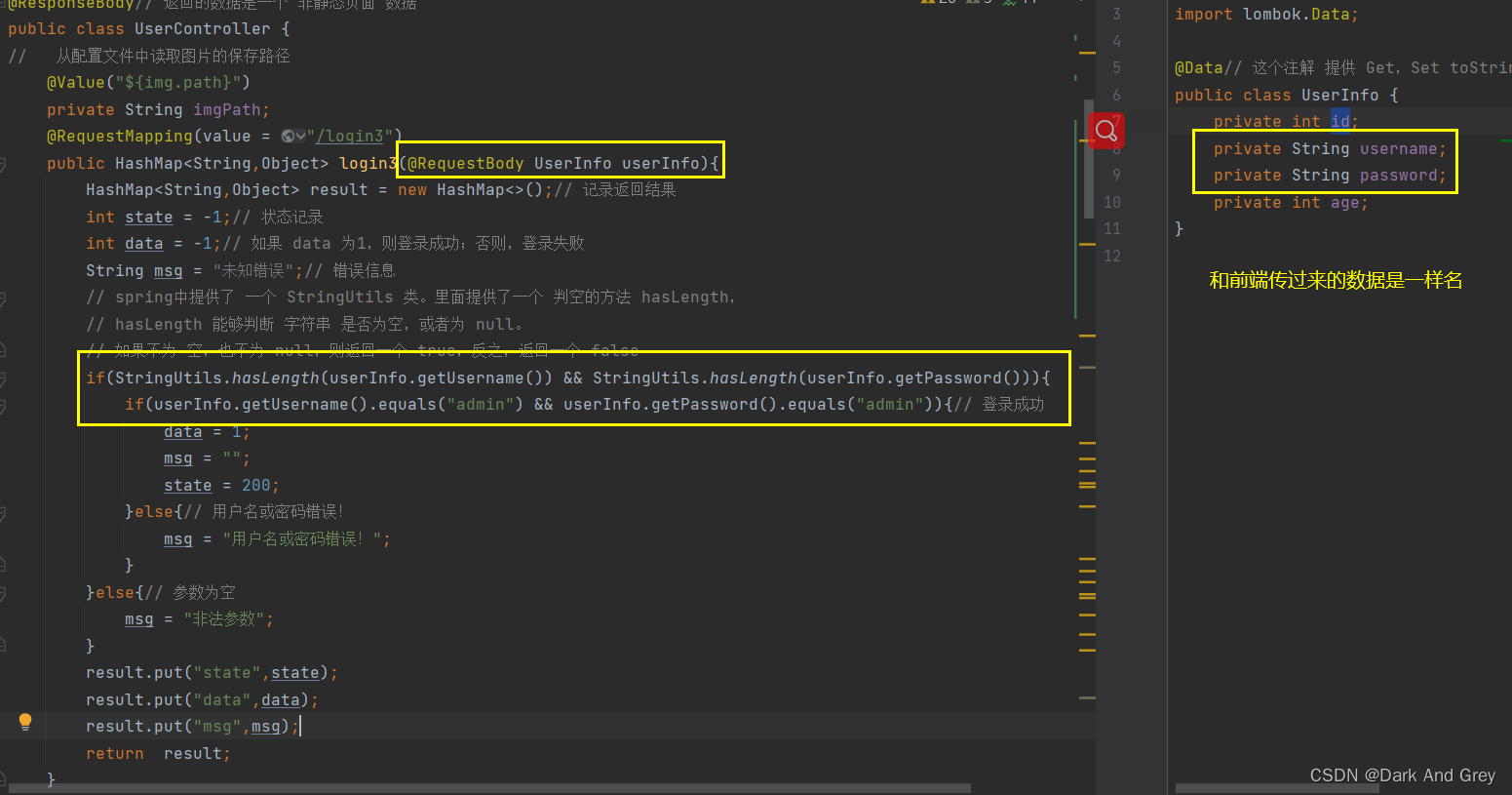Click the horizontal scrollbar of the UserInfo editor
Viewport: 1512px width, 795px height.
(x=1277, y=788)
